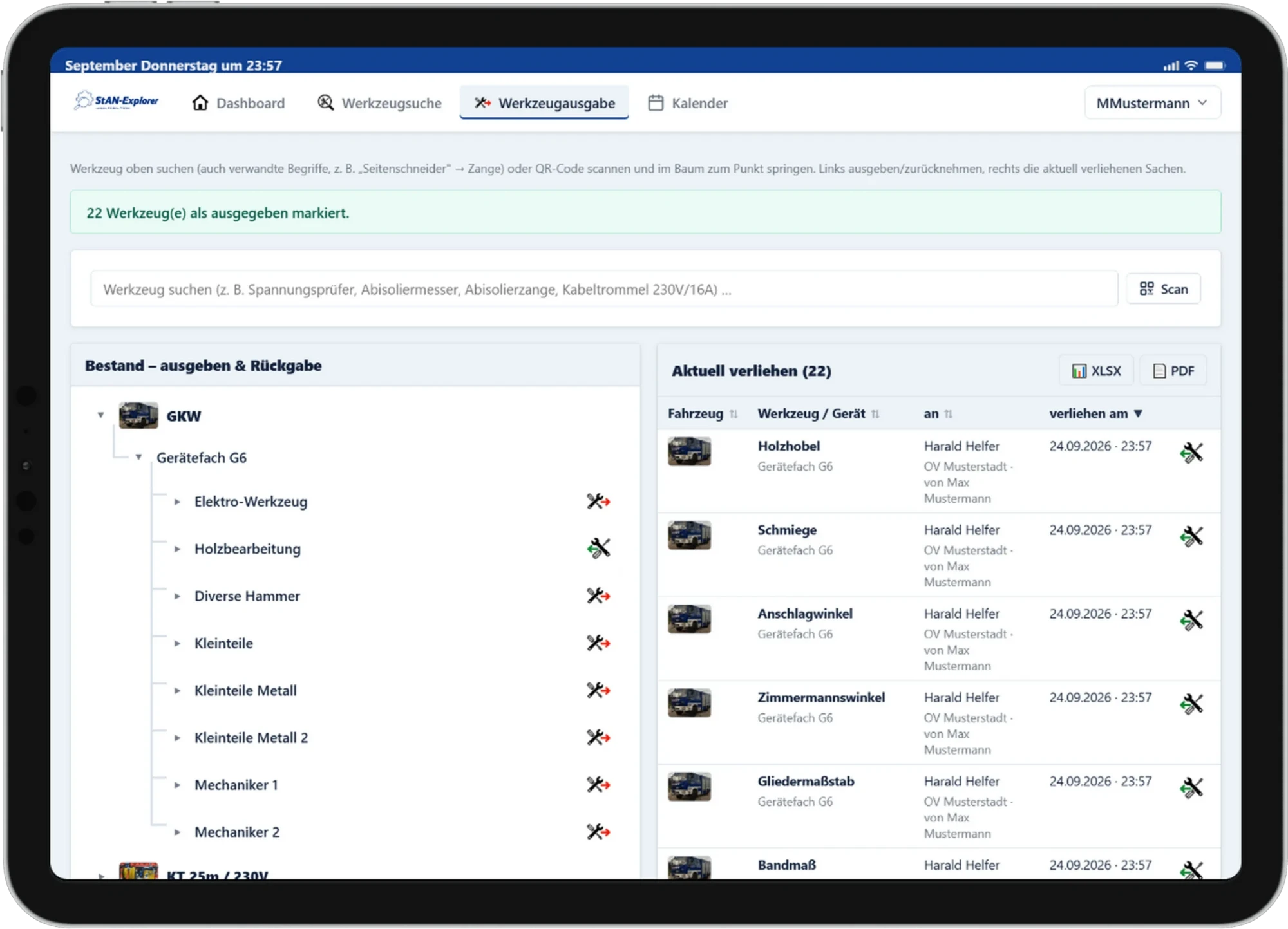The width and height of the screenshot is (1288, 929).
Task: Open the MMustermann user dropdown
Action: [1152, 103]
